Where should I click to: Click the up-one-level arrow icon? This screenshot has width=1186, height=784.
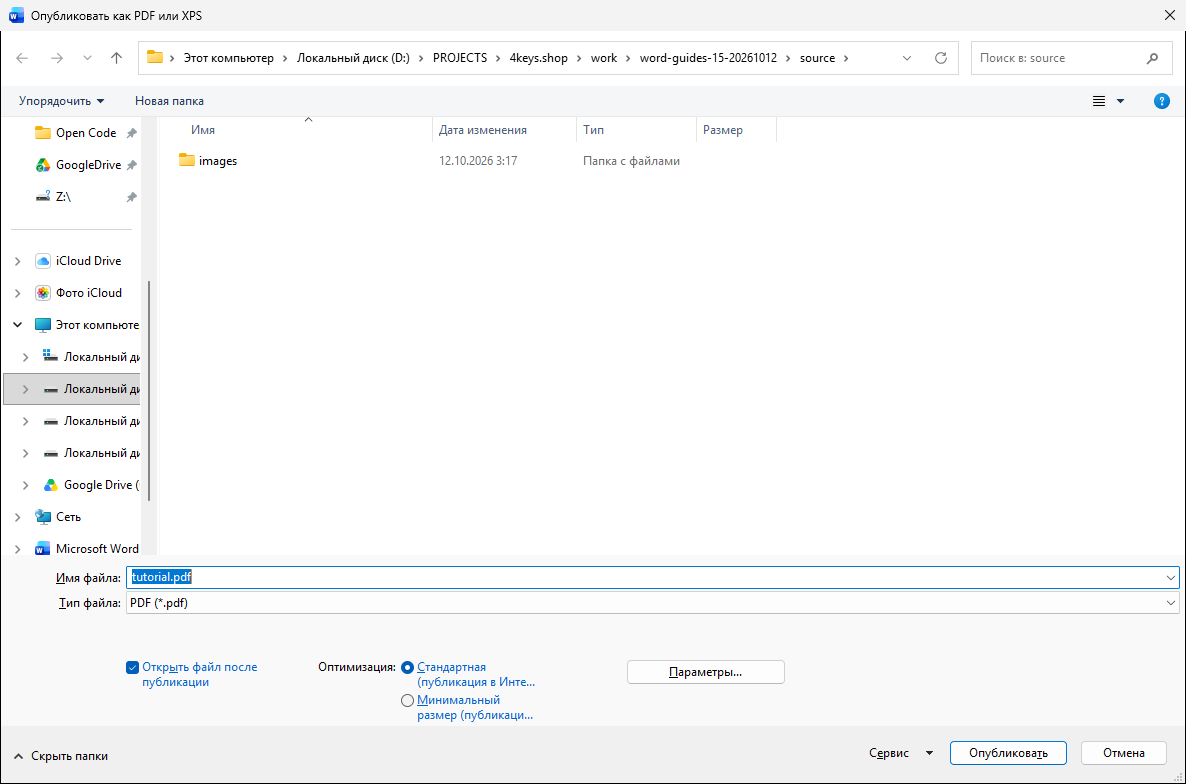coord(116,57)
